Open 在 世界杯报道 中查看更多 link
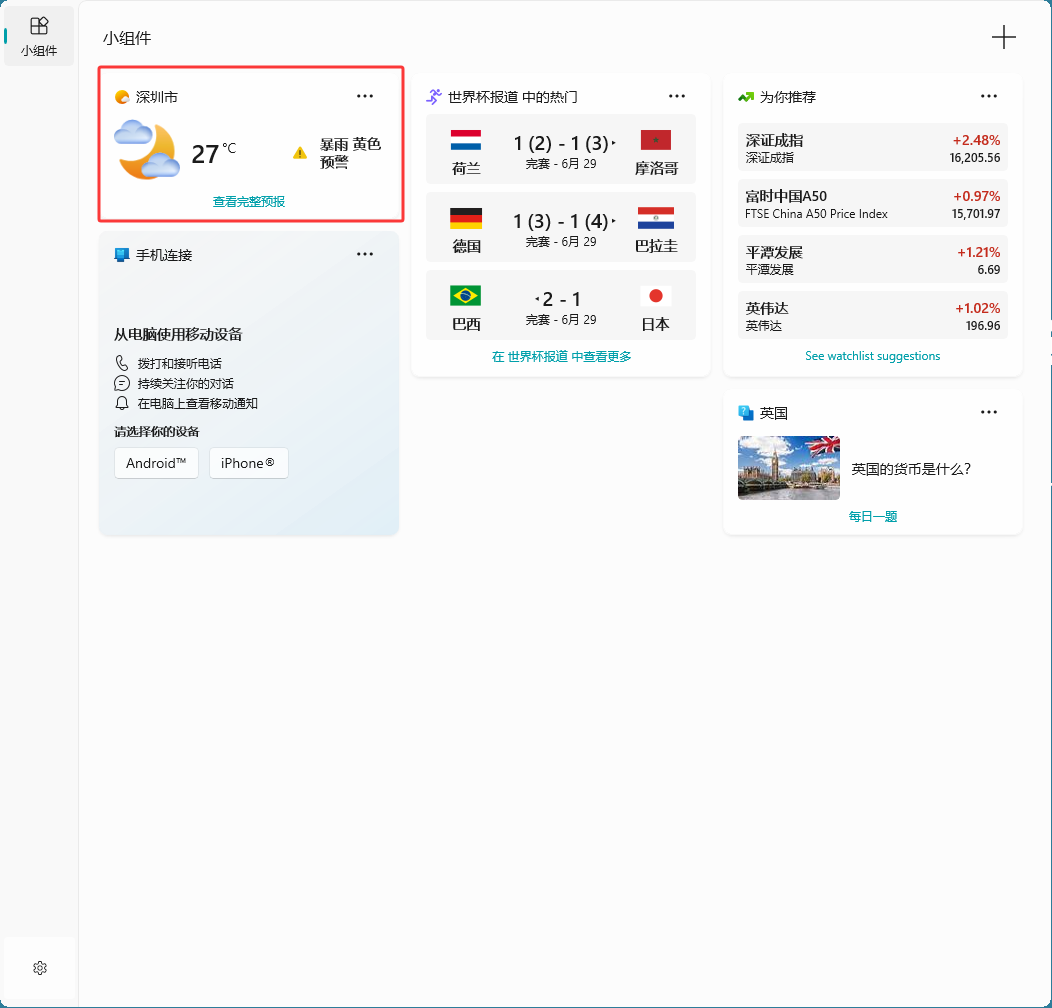The width and height of the screenshot is (1052, 1008). click(x=562, y=356)
